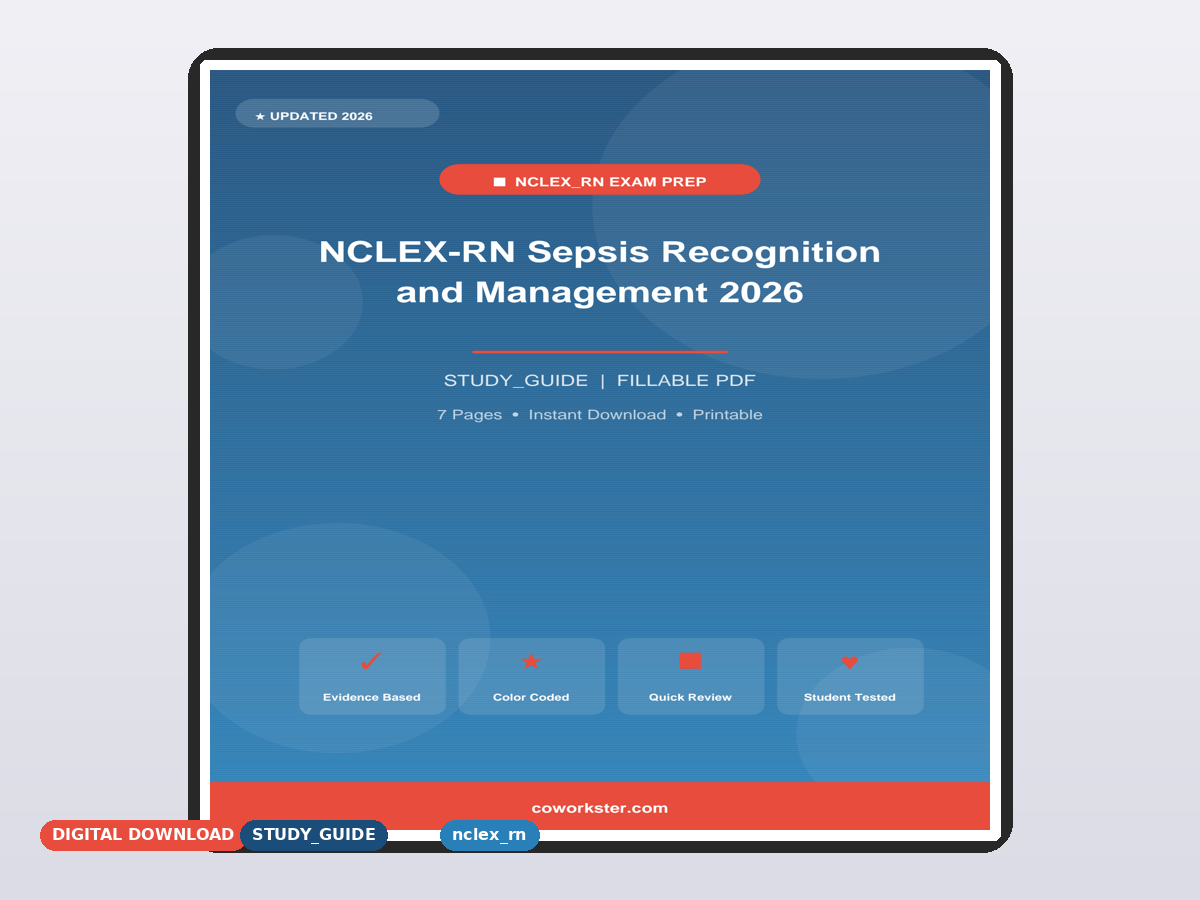Image resolution: width=1200 pixels, height=900 pixels.
Task: Click the UPDATED 2026 badge
Action: tap(337, 114)
